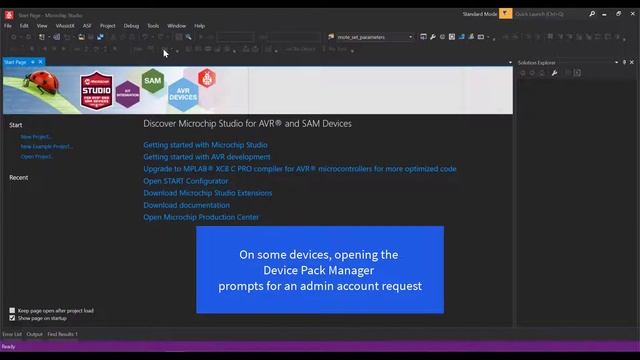
Task: Open the Debug menu
Action: click(x=131, y=26)
